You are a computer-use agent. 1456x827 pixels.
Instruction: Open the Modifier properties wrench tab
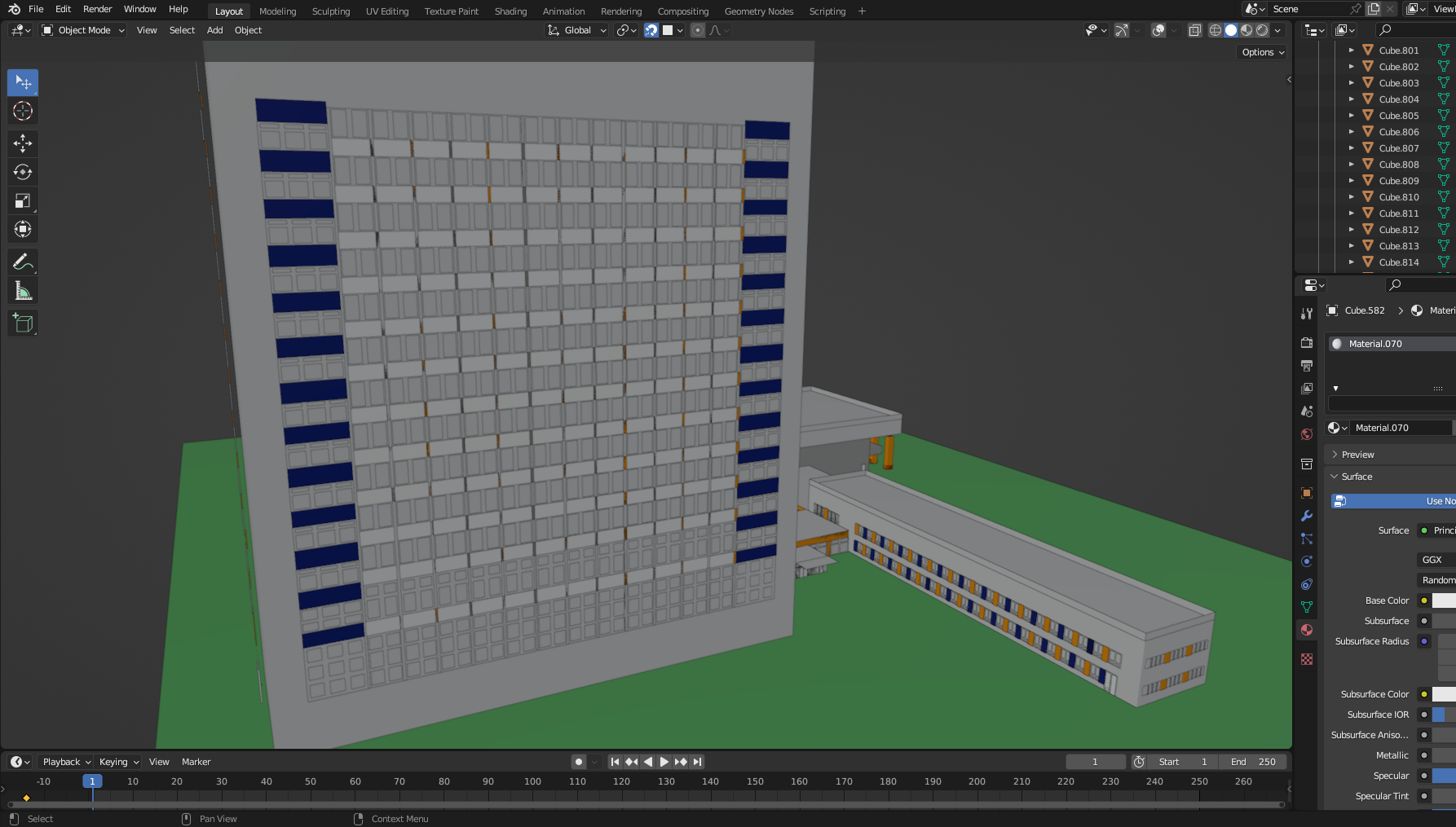[x=1307, y=516]
